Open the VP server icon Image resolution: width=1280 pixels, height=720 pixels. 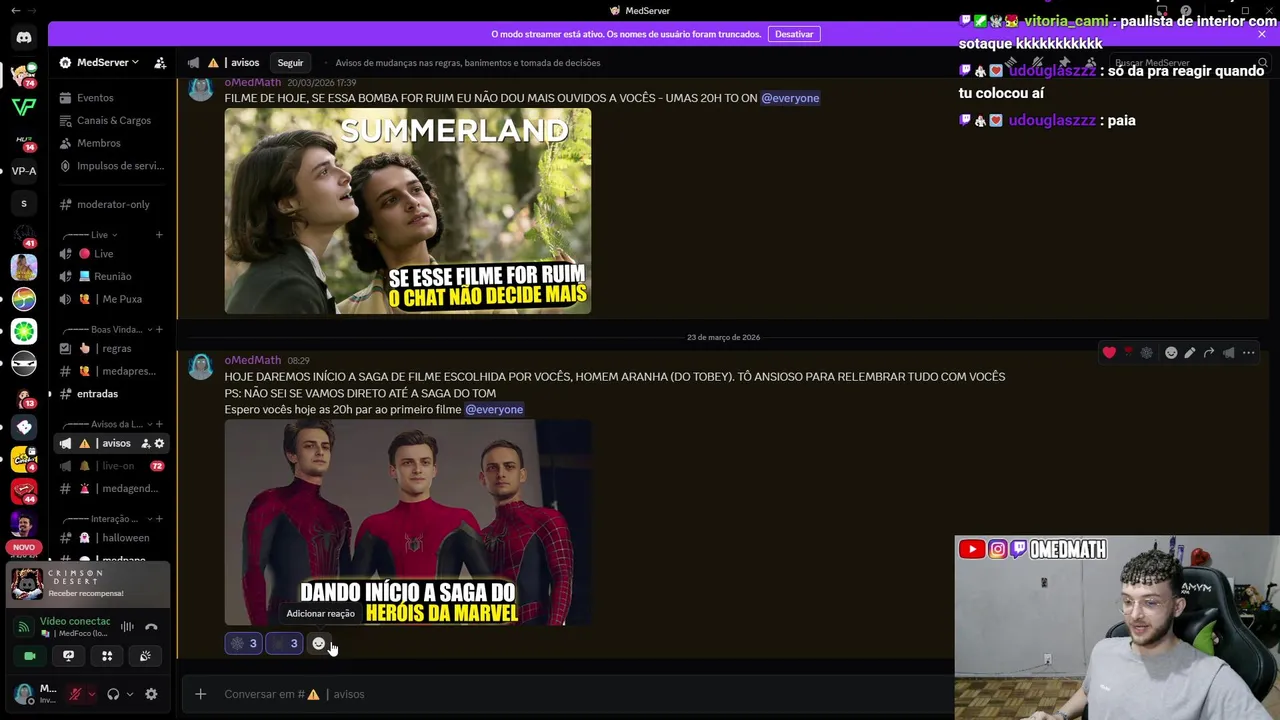tap(24, 106)
